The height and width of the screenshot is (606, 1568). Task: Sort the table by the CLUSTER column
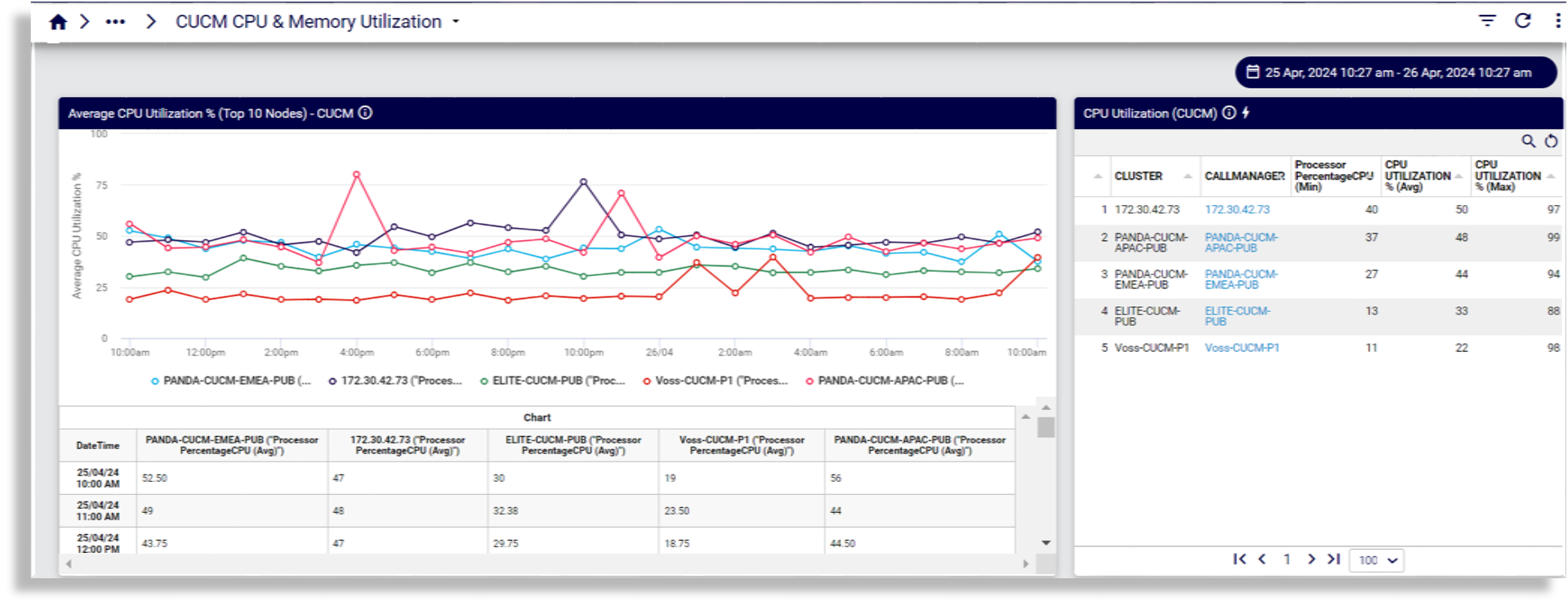pyautogui.click(x=1138, y=176)
